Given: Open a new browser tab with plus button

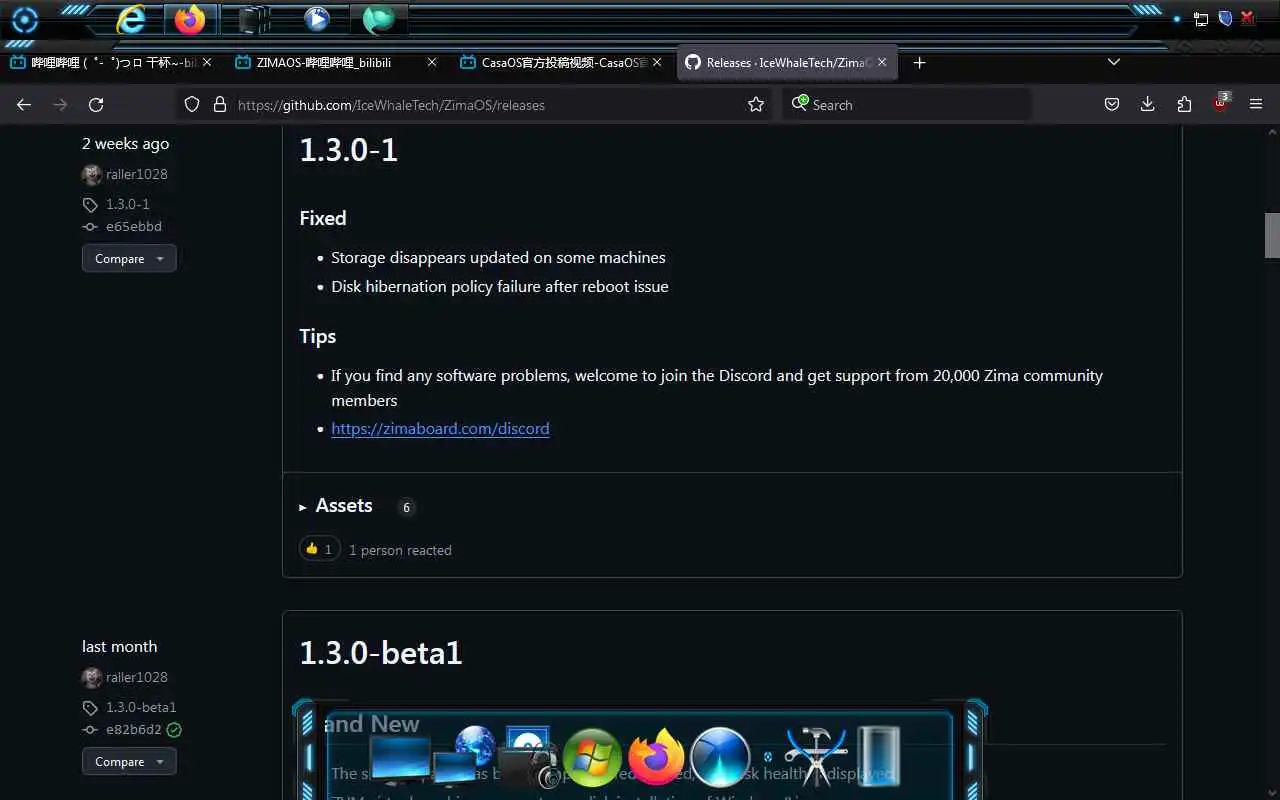Looking at the screenshot, I should [920, 62].
